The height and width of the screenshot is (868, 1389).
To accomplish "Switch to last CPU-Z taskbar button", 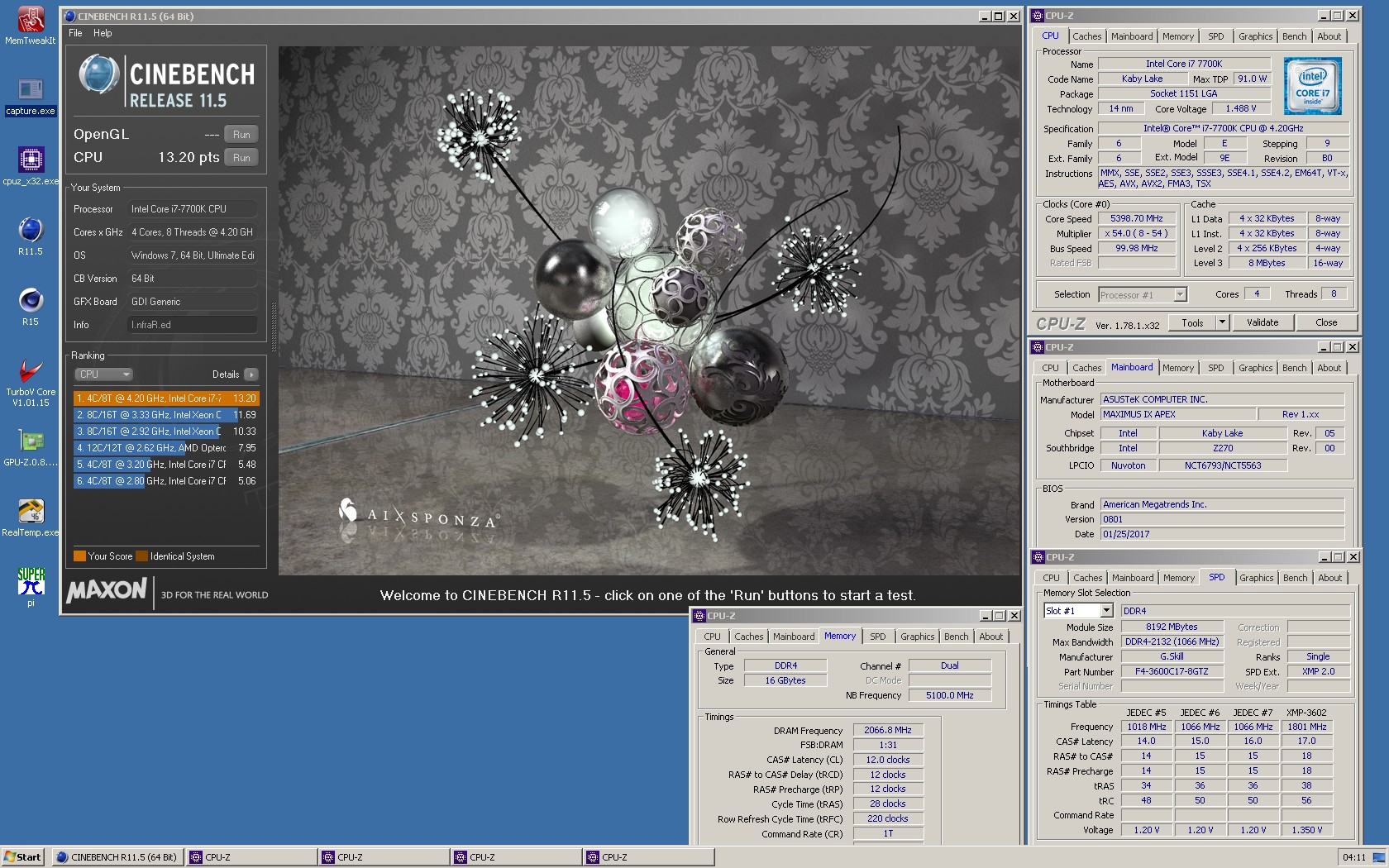I will pos(649,857).
